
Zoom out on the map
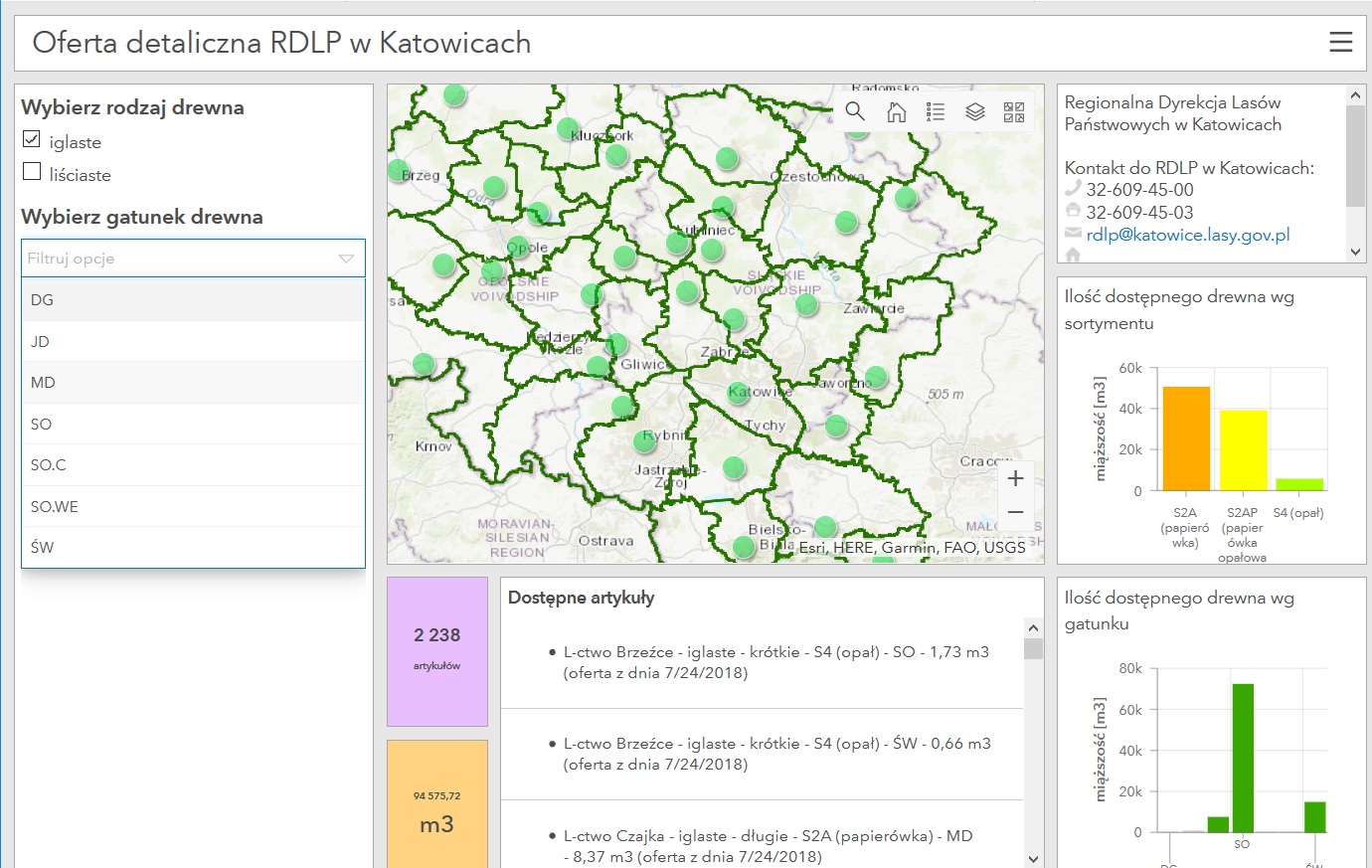1015,512
